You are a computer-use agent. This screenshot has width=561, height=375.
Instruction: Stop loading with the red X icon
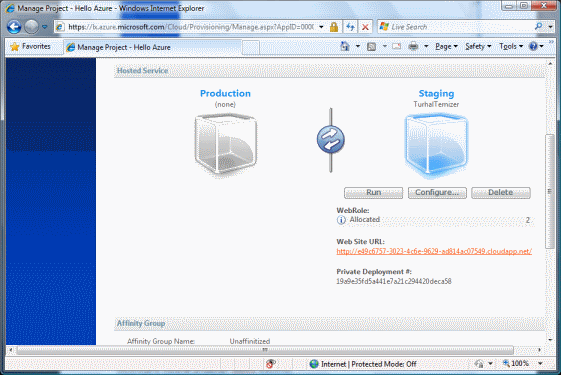point(365,27)
